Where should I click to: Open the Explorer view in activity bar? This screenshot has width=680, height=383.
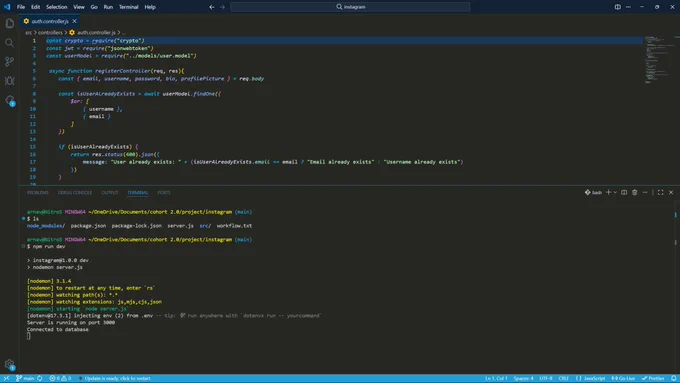10,23
